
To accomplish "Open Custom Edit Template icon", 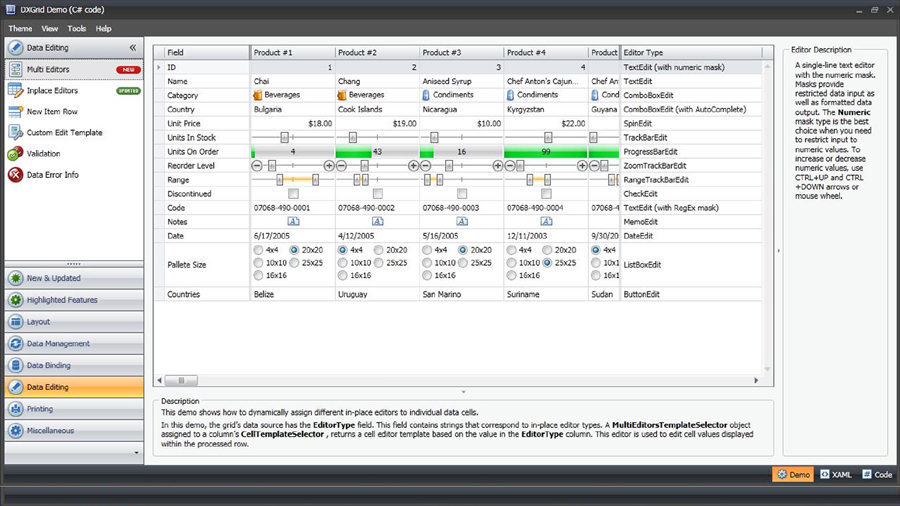I will pyautogui.click(x=15, y=133).
